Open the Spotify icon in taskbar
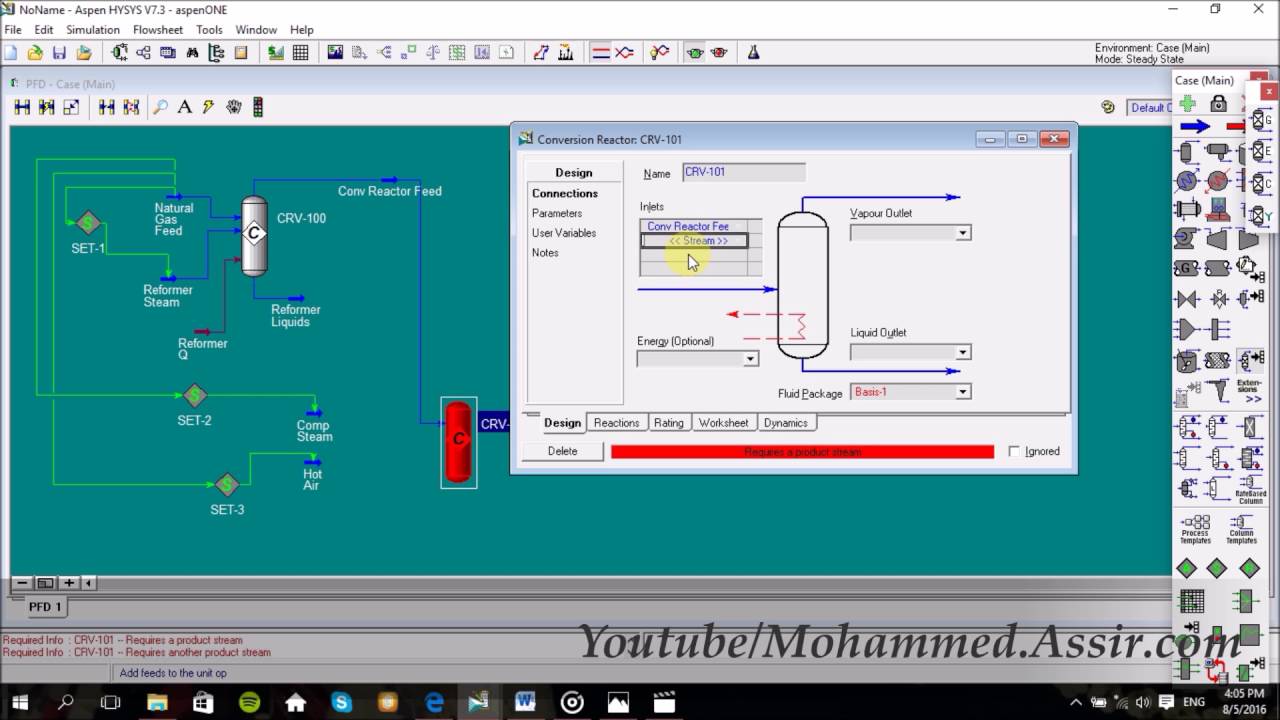The image size is (1280, 720). point(249,702)
